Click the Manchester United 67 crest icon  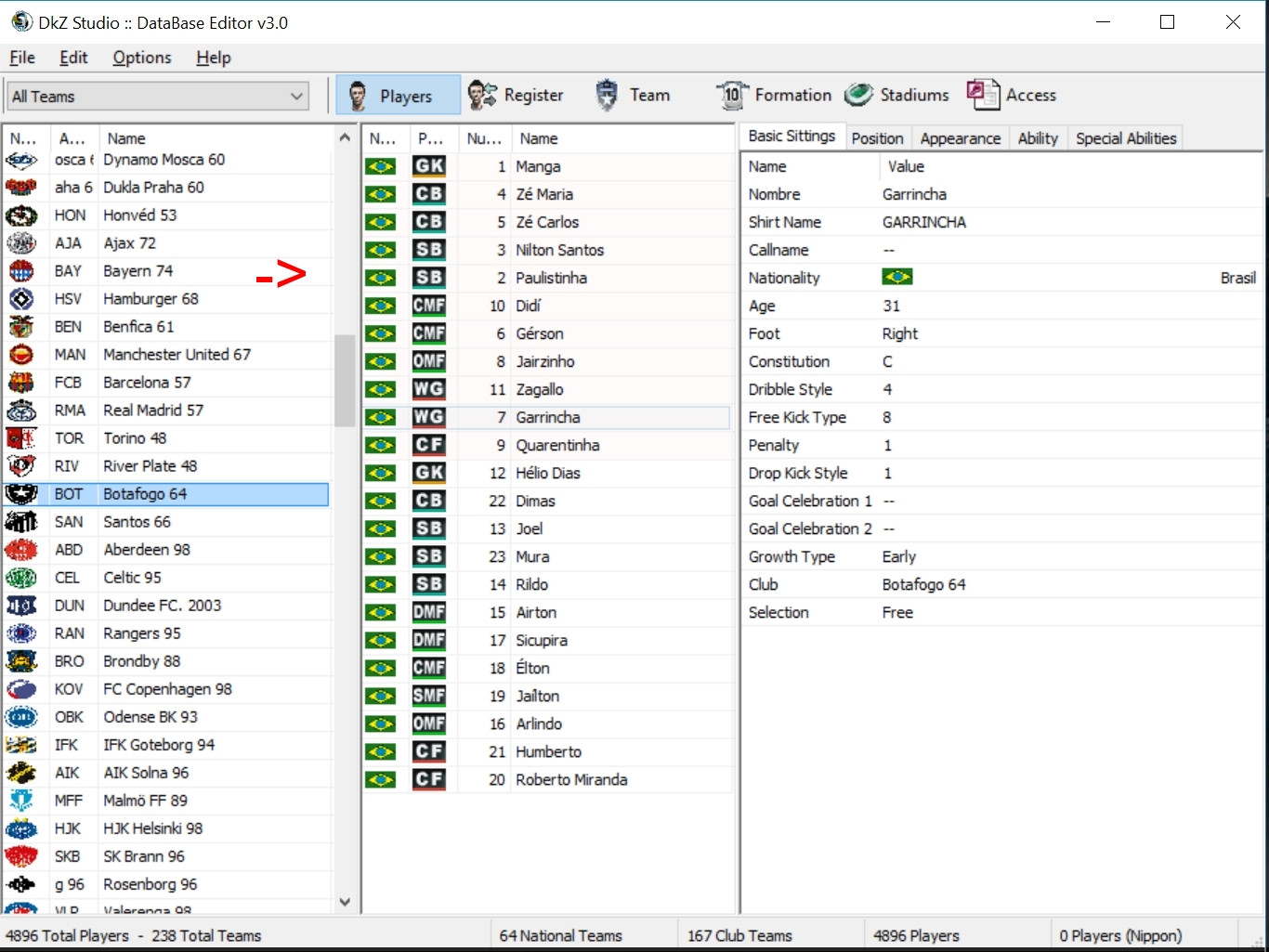point(21,355)
